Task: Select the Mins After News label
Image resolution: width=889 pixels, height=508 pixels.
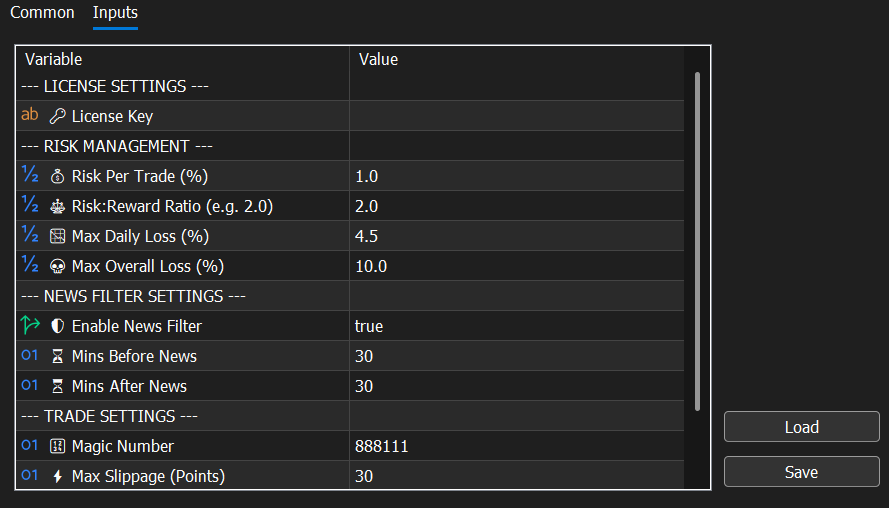Action: click(x=129, y=386)
